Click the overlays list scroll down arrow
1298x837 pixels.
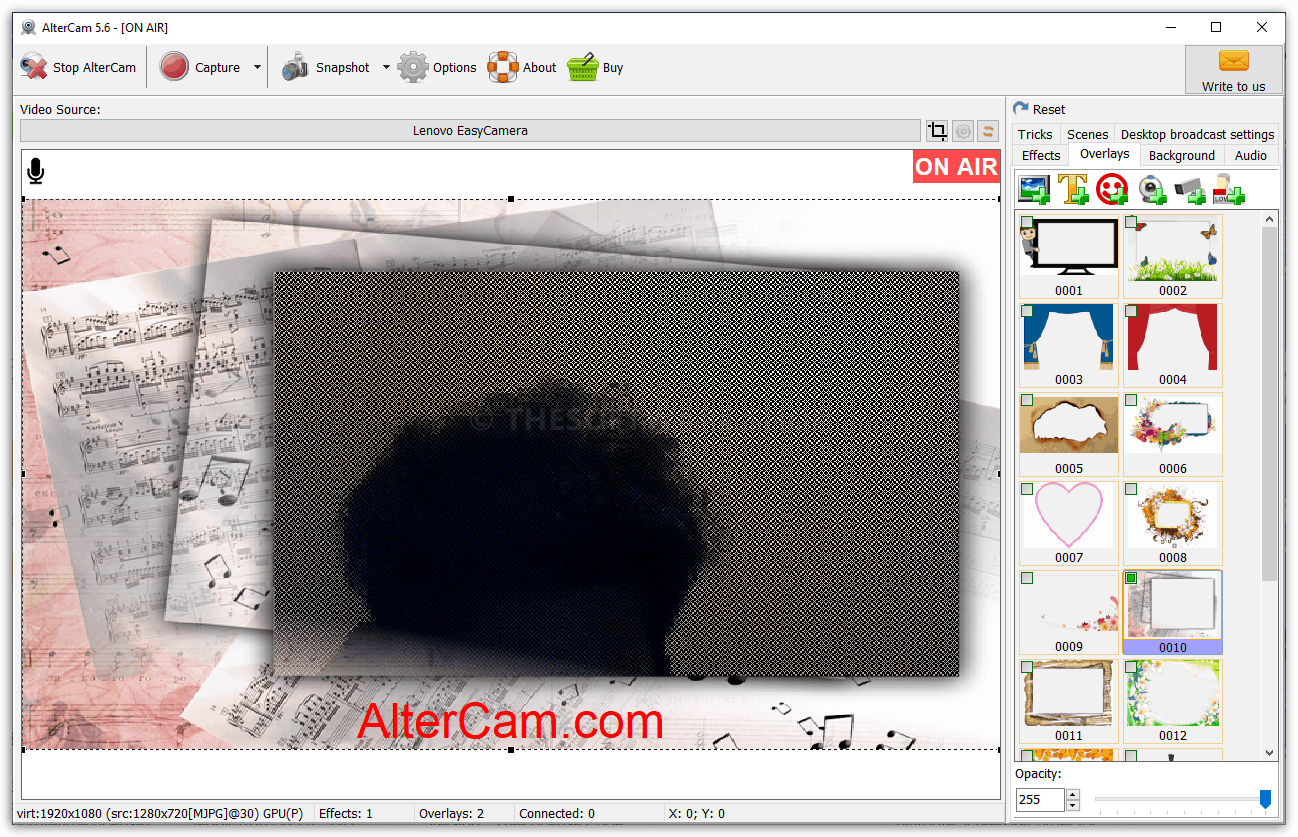pyautogui.click(x=1270, y=752)
